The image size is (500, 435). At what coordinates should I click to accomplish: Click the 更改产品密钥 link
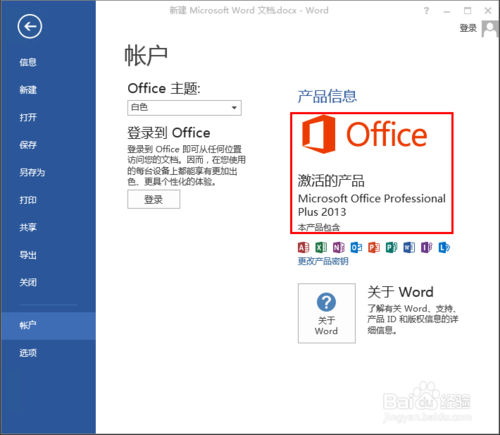pyautogui.click(x=323, y=261)
